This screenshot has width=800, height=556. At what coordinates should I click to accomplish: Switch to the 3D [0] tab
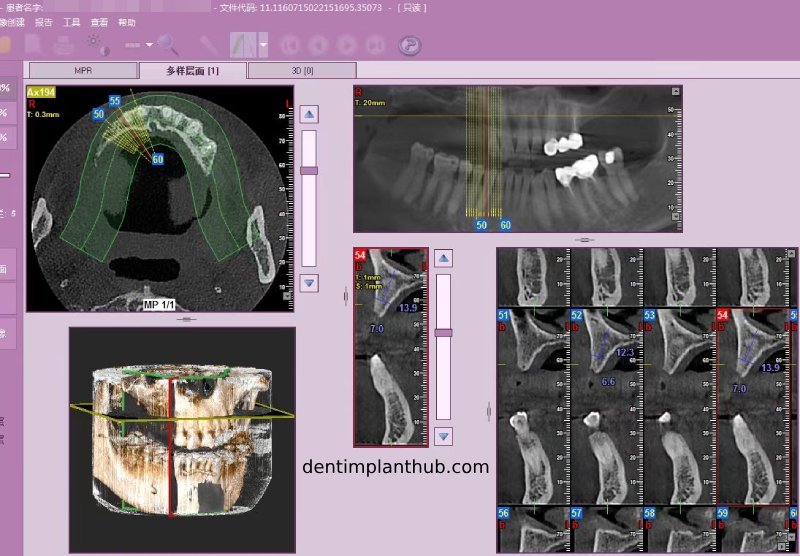pos(302,70)
